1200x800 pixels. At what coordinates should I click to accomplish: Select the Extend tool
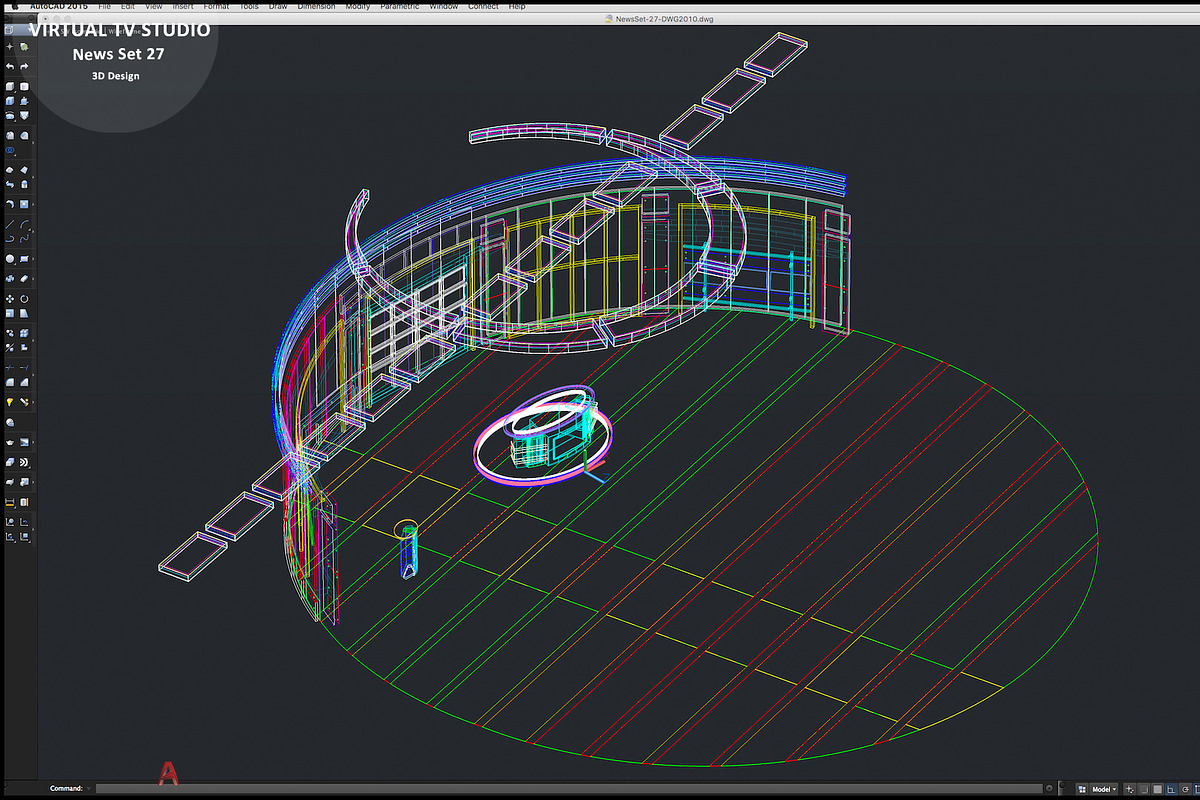[x=24, y=367]
